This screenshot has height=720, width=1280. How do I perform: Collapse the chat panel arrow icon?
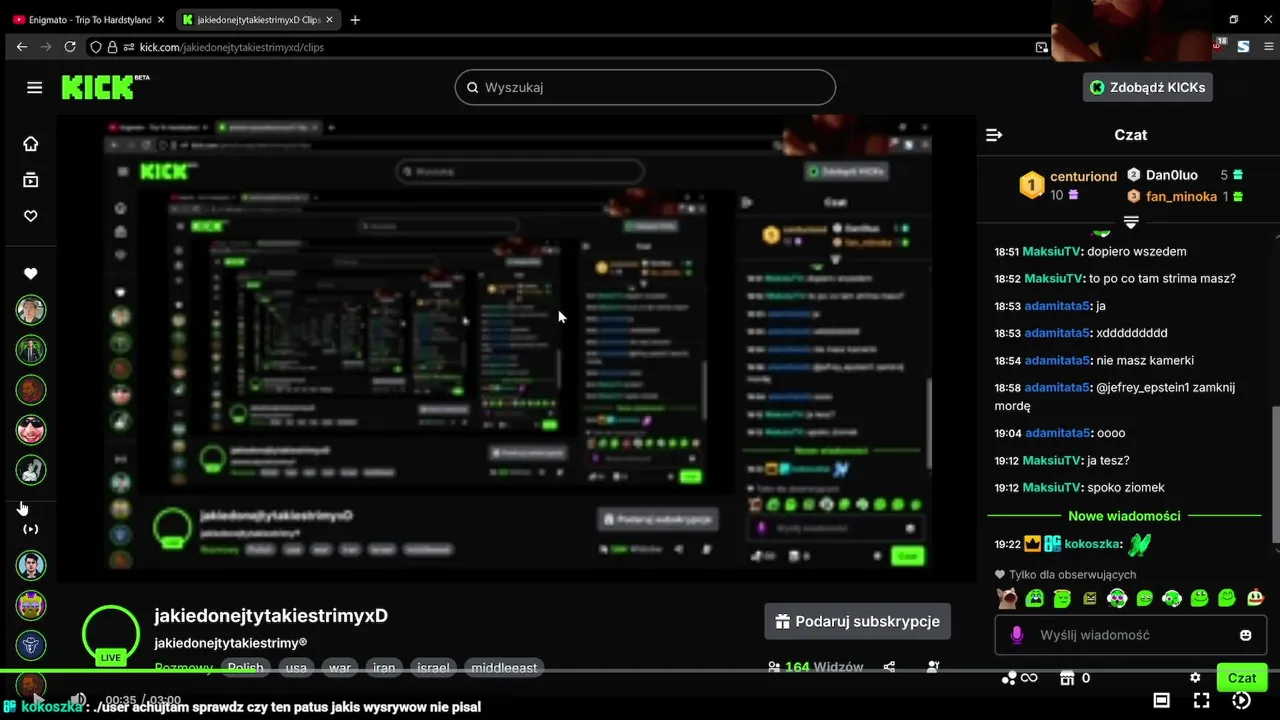point(994,135)
